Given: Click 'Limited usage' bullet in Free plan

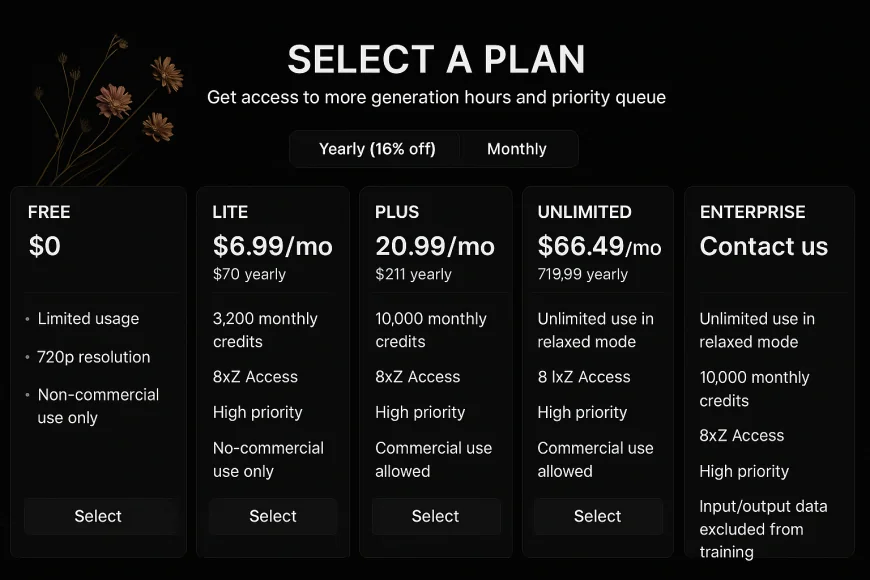Looking at the screenshot, I should tap(88, 319).
